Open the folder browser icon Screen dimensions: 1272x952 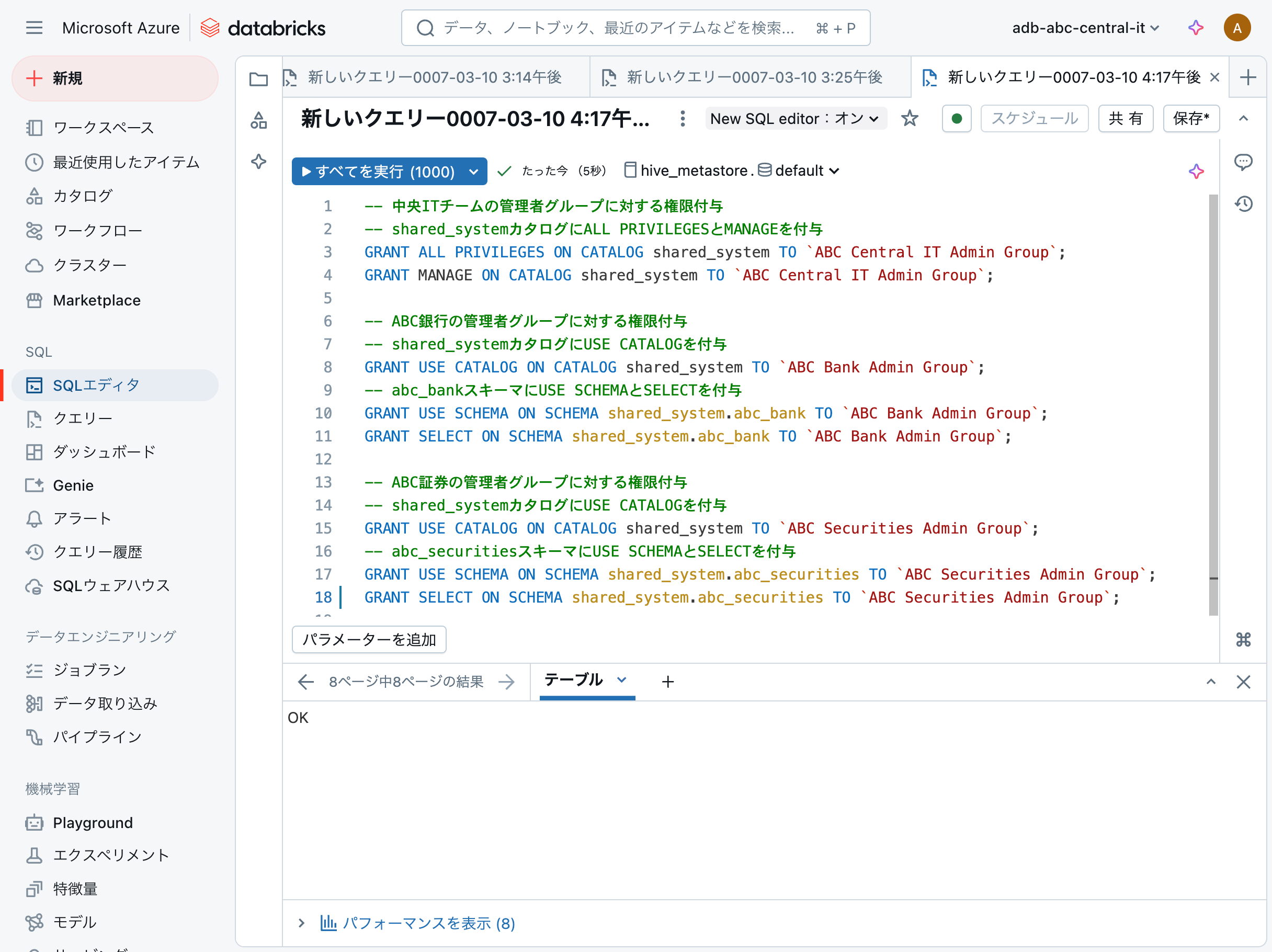258,79
